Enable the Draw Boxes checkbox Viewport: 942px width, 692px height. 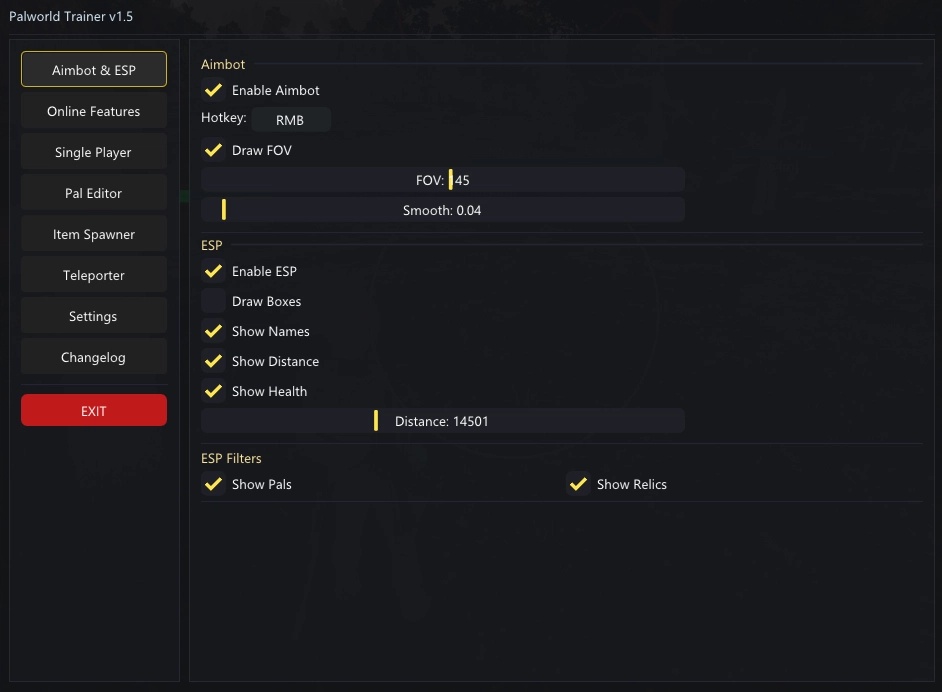coord(213,301)
